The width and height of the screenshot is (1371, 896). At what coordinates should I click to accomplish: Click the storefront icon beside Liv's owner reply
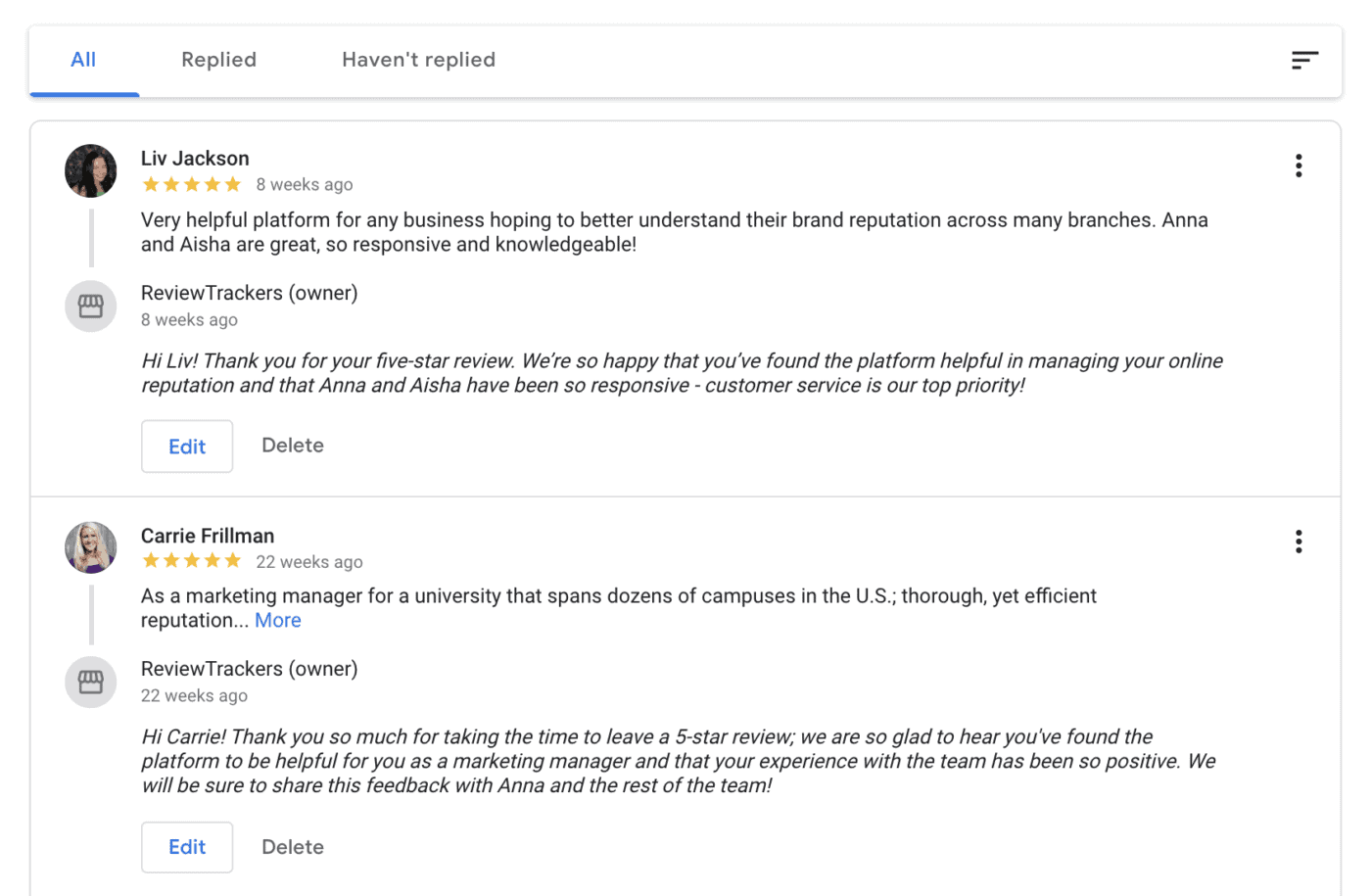coord(90,306)
